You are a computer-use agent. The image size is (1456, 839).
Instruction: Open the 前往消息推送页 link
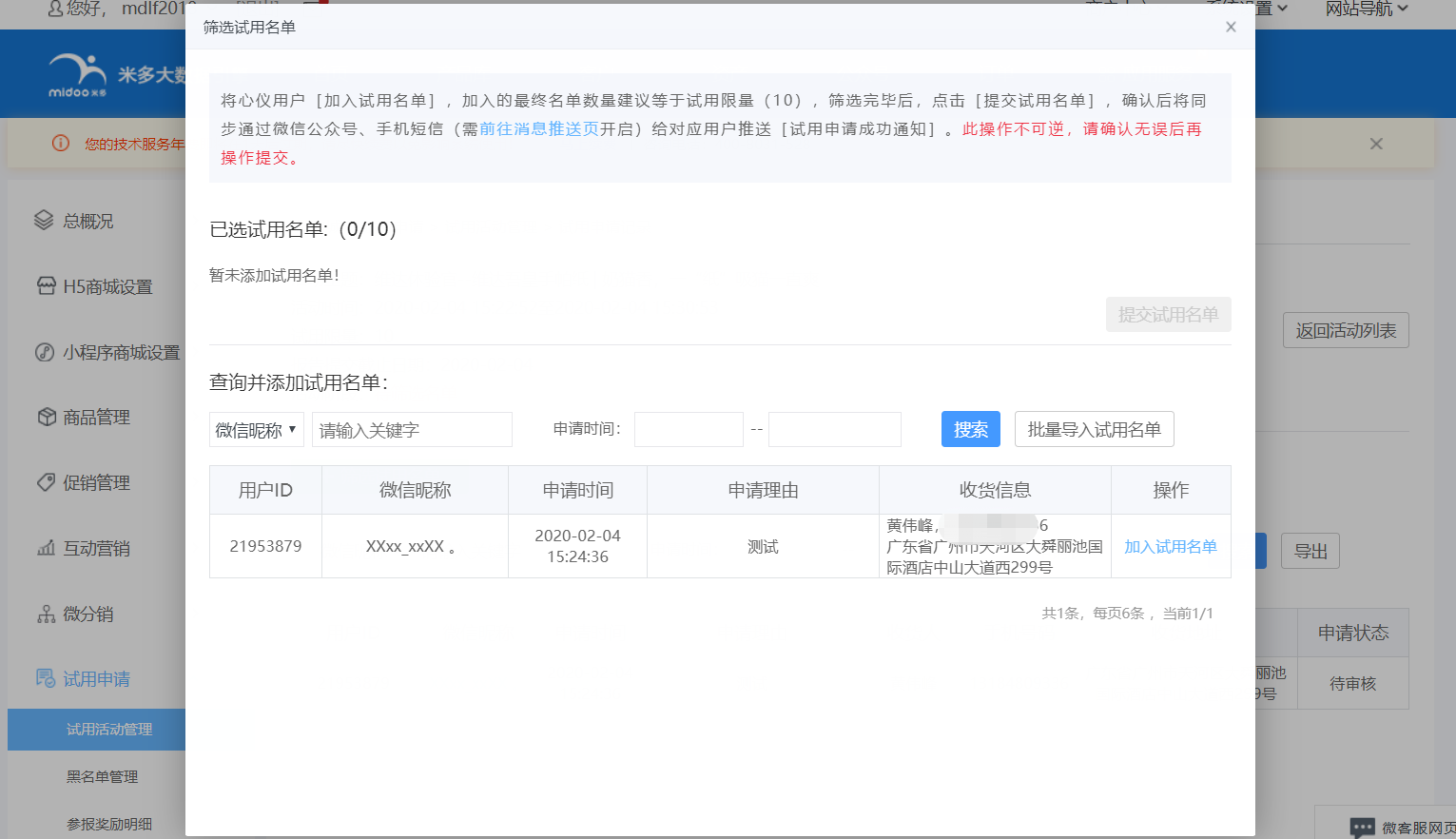pos(539,128)
